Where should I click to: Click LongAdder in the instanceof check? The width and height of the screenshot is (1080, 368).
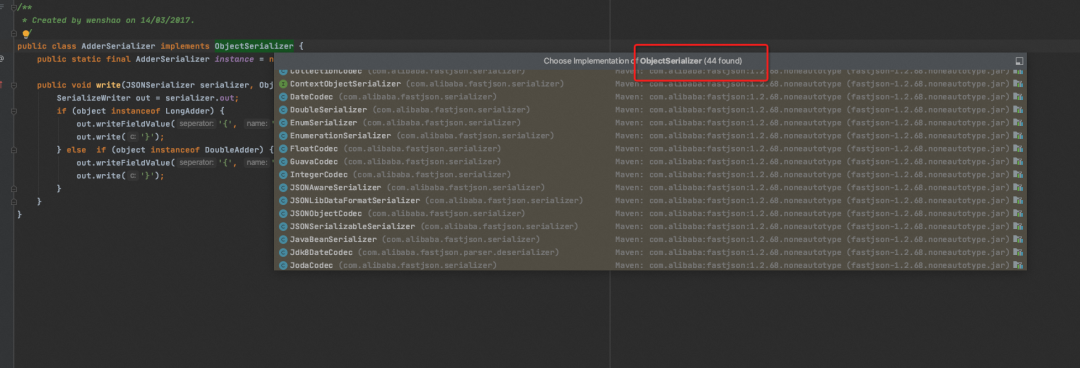coord(187,111)
